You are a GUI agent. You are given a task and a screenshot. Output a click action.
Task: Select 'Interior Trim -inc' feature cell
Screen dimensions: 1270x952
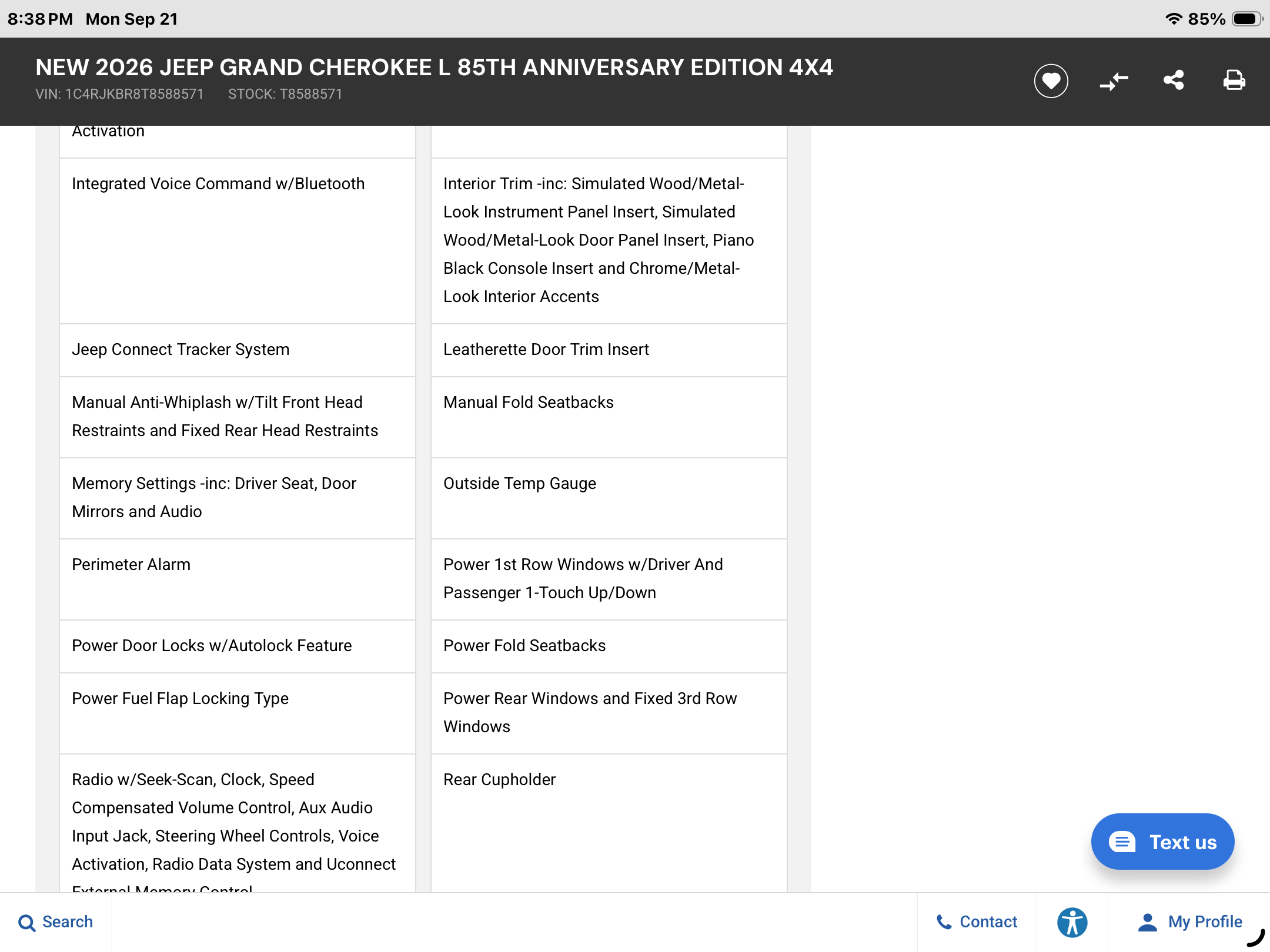609,241
